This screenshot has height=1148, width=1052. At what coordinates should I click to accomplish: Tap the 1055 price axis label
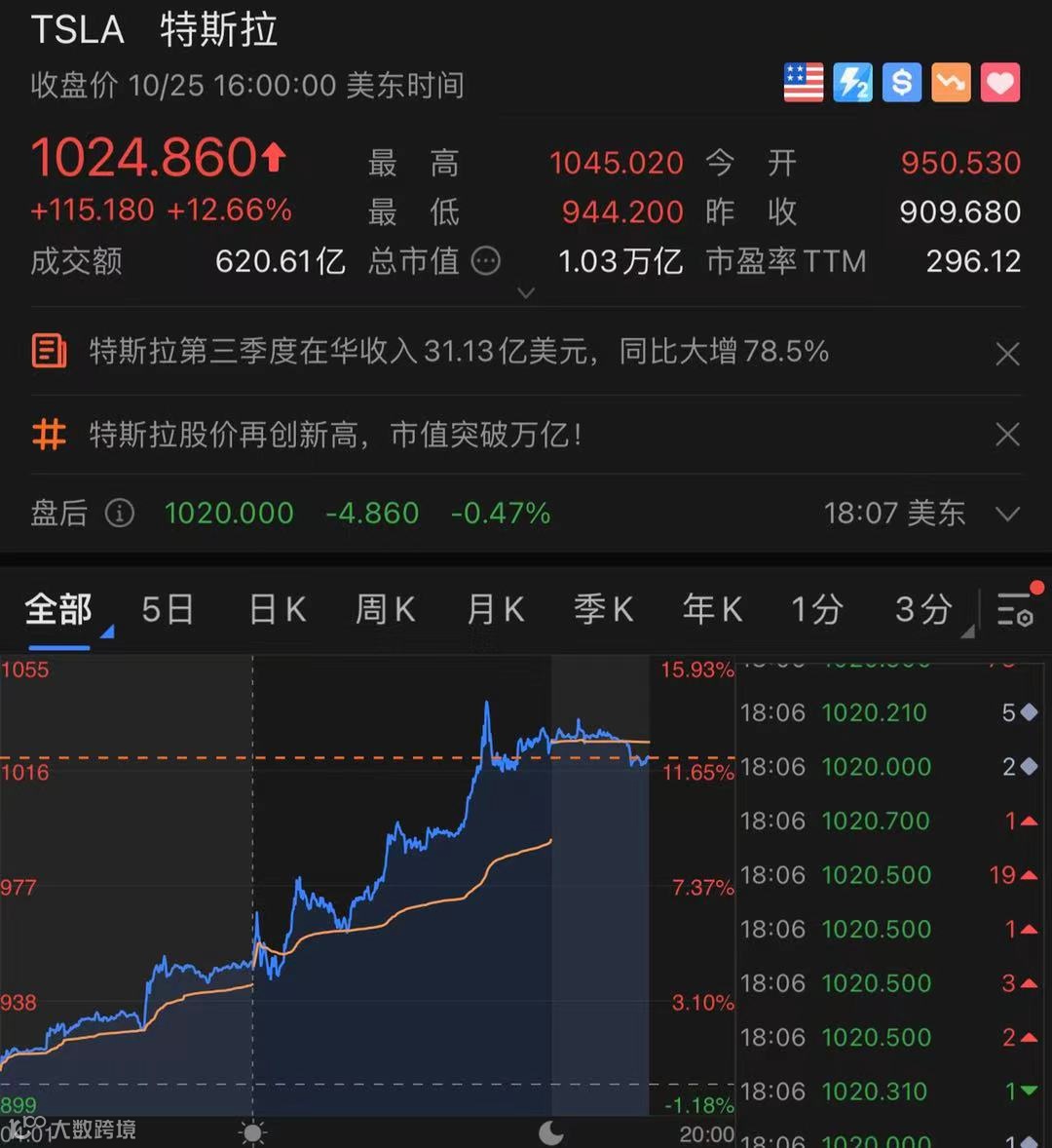click(25, 670)
